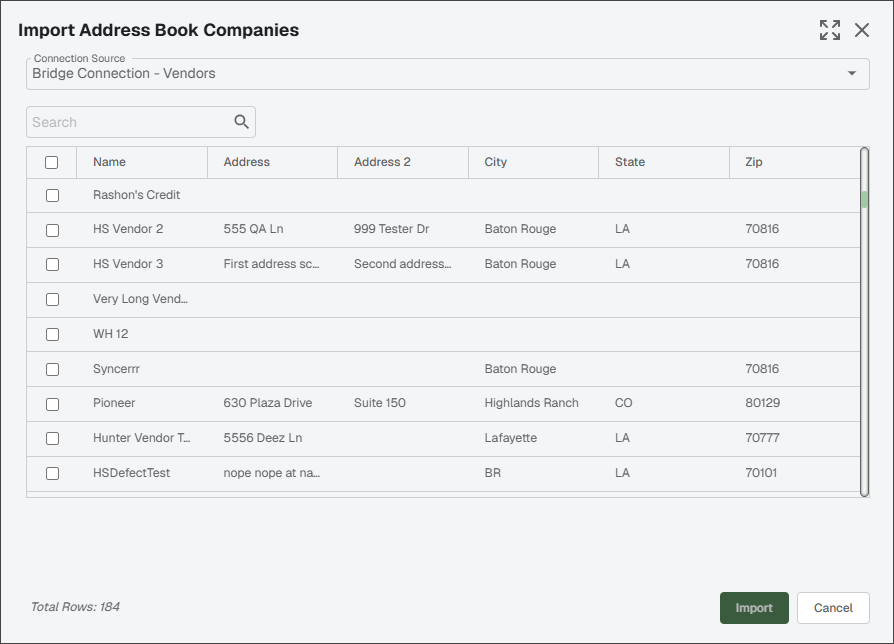Check the HS Vendor 3 row checkbox
894x644 pixels.
52,264
